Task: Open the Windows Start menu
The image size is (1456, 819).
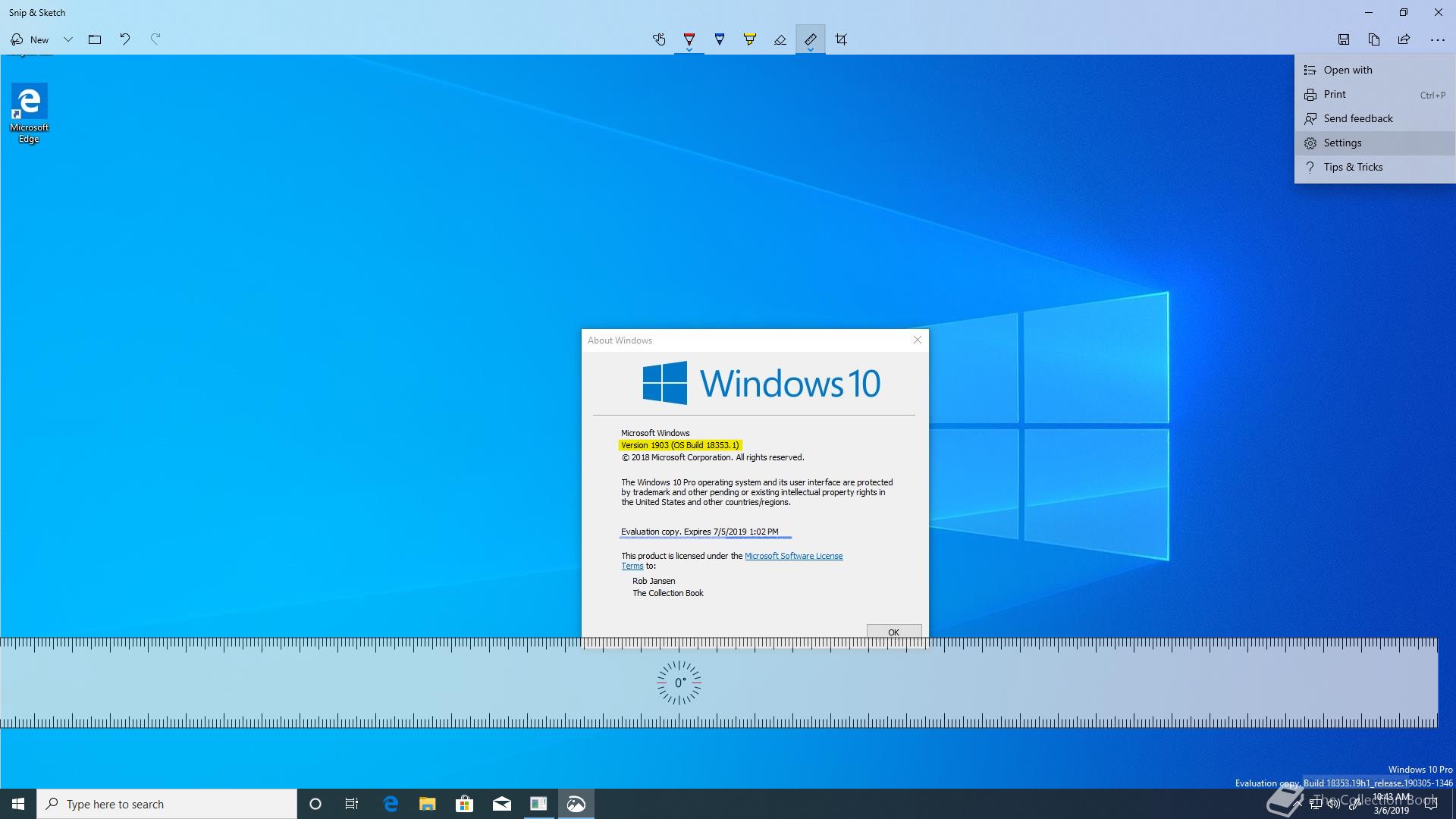Action: [x=18, y=804]
